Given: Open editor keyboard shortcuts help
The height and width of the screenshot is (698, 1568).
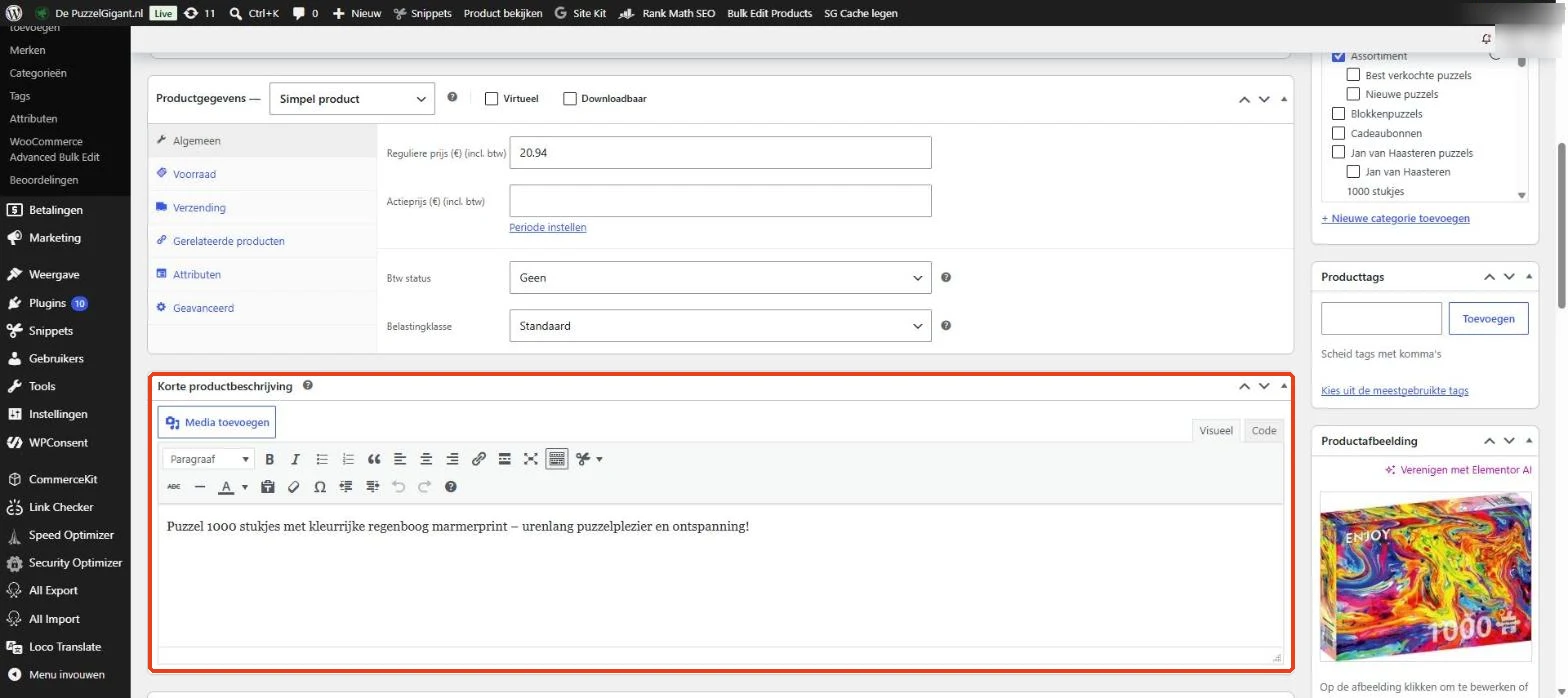Looking at the screenshot, I should pyautogui.click(x=451, y=487).
